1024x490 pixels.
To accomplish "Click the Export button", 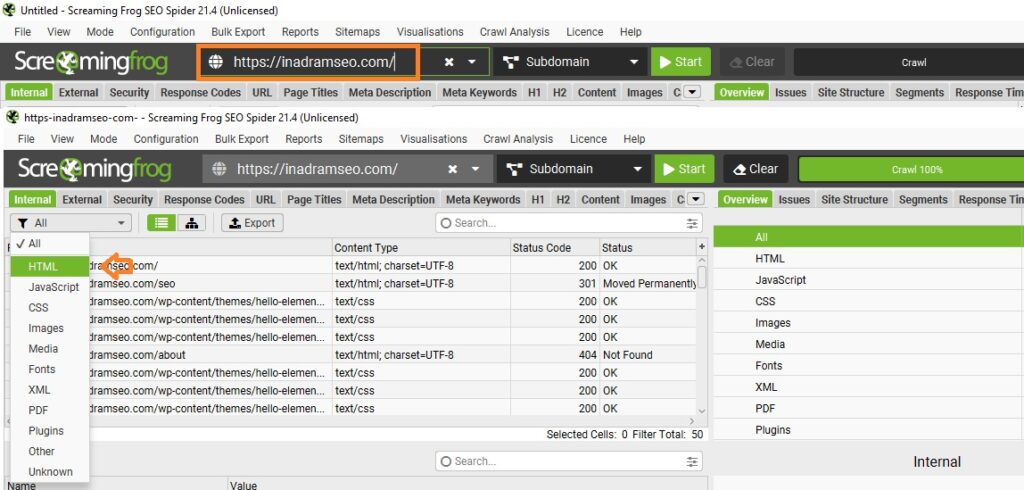I will 252,223.
